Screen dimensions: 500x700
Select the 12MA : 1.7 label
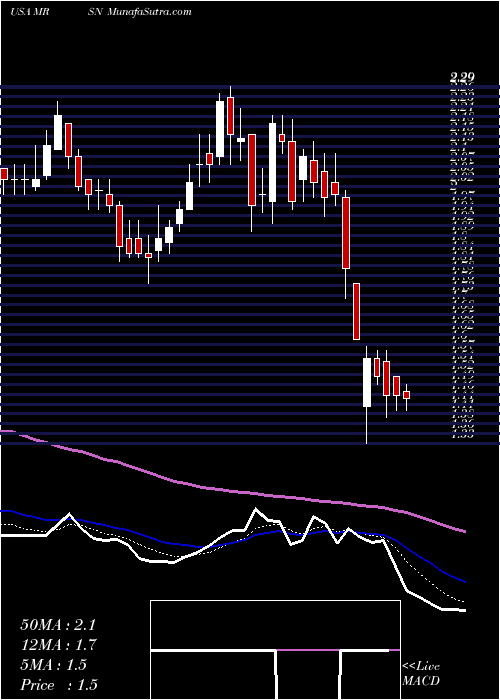coord(58,645)
